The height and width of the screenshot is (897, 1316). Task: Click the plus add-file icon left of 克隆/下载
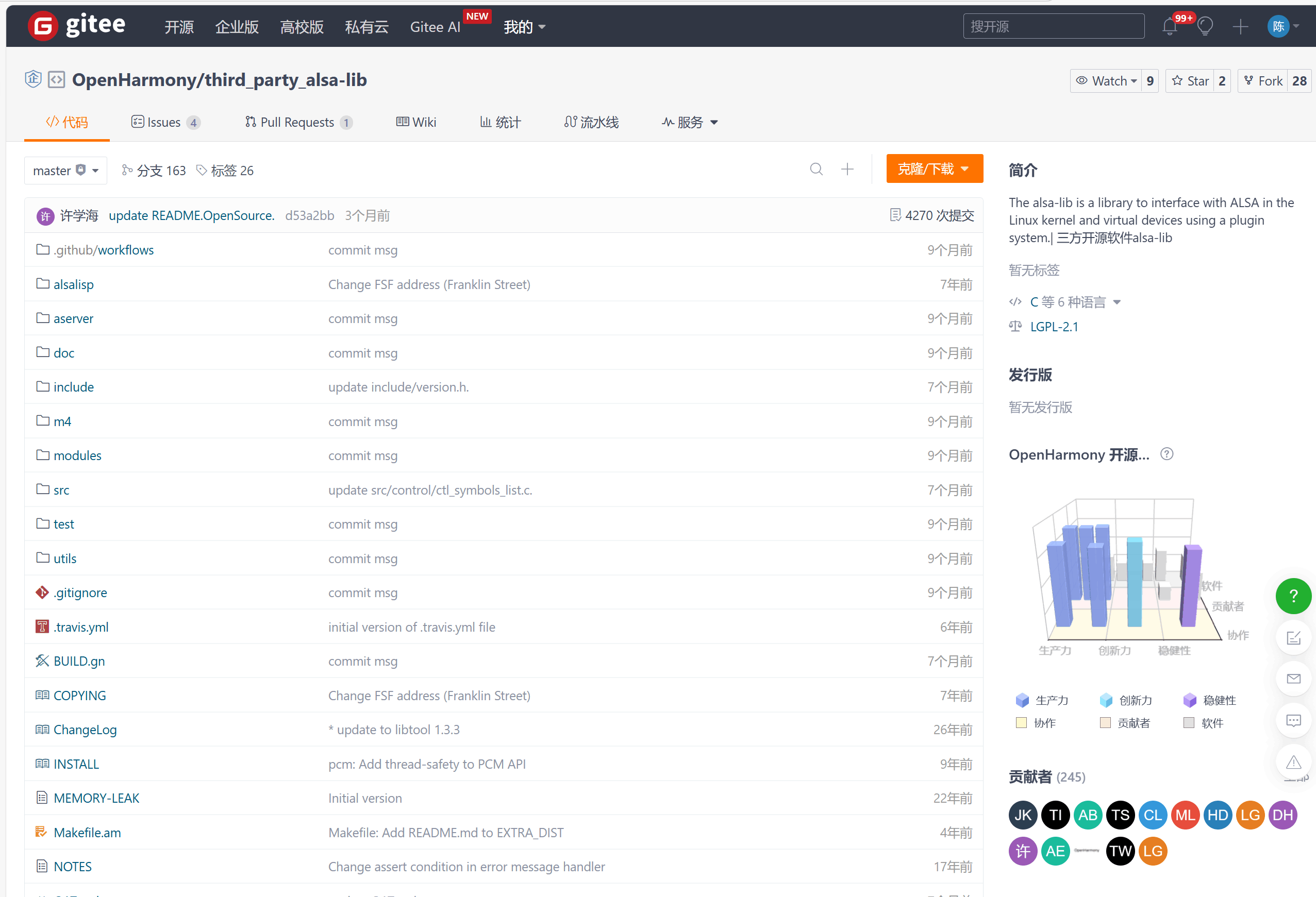coord(847,169)
